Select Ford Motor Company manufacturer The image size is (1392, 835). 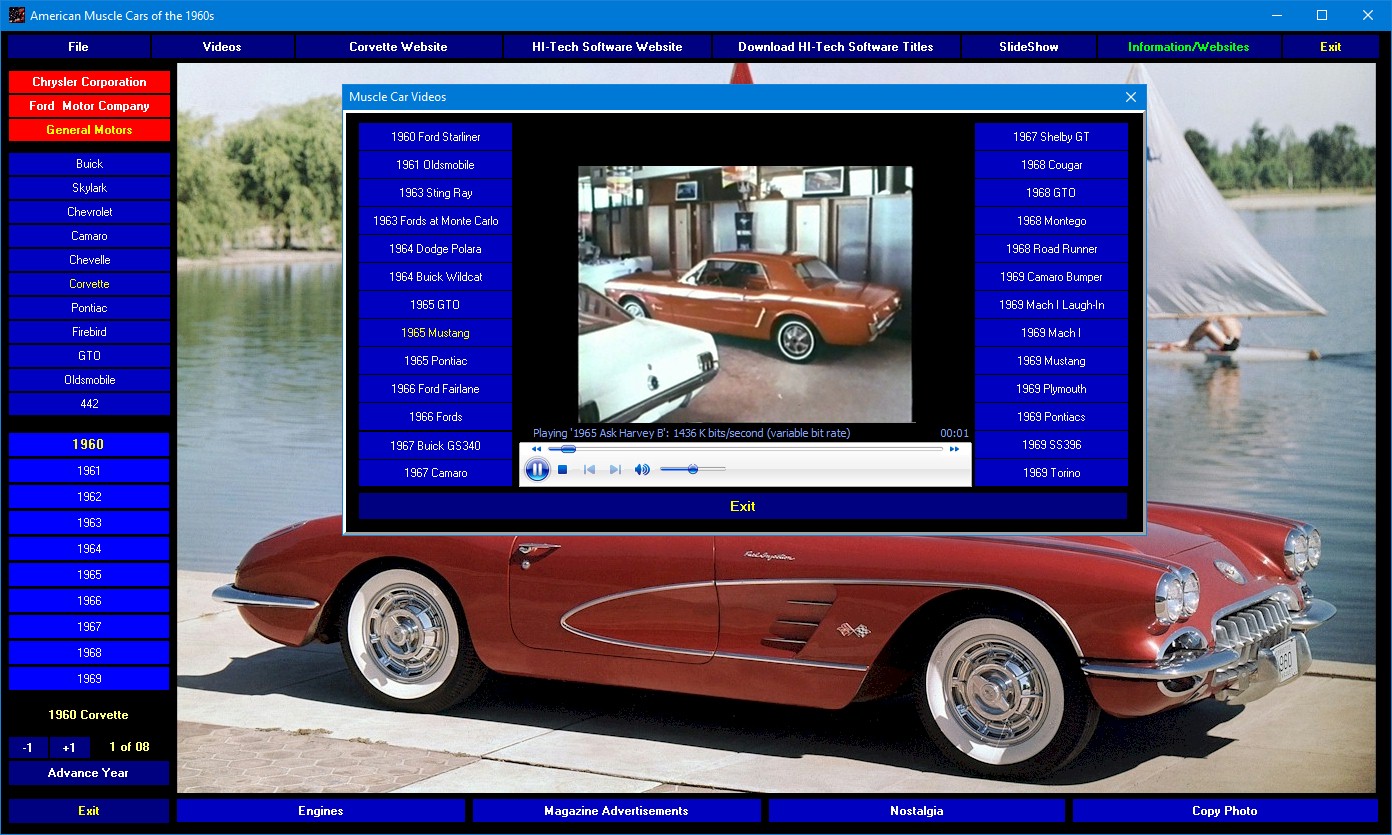90,106
